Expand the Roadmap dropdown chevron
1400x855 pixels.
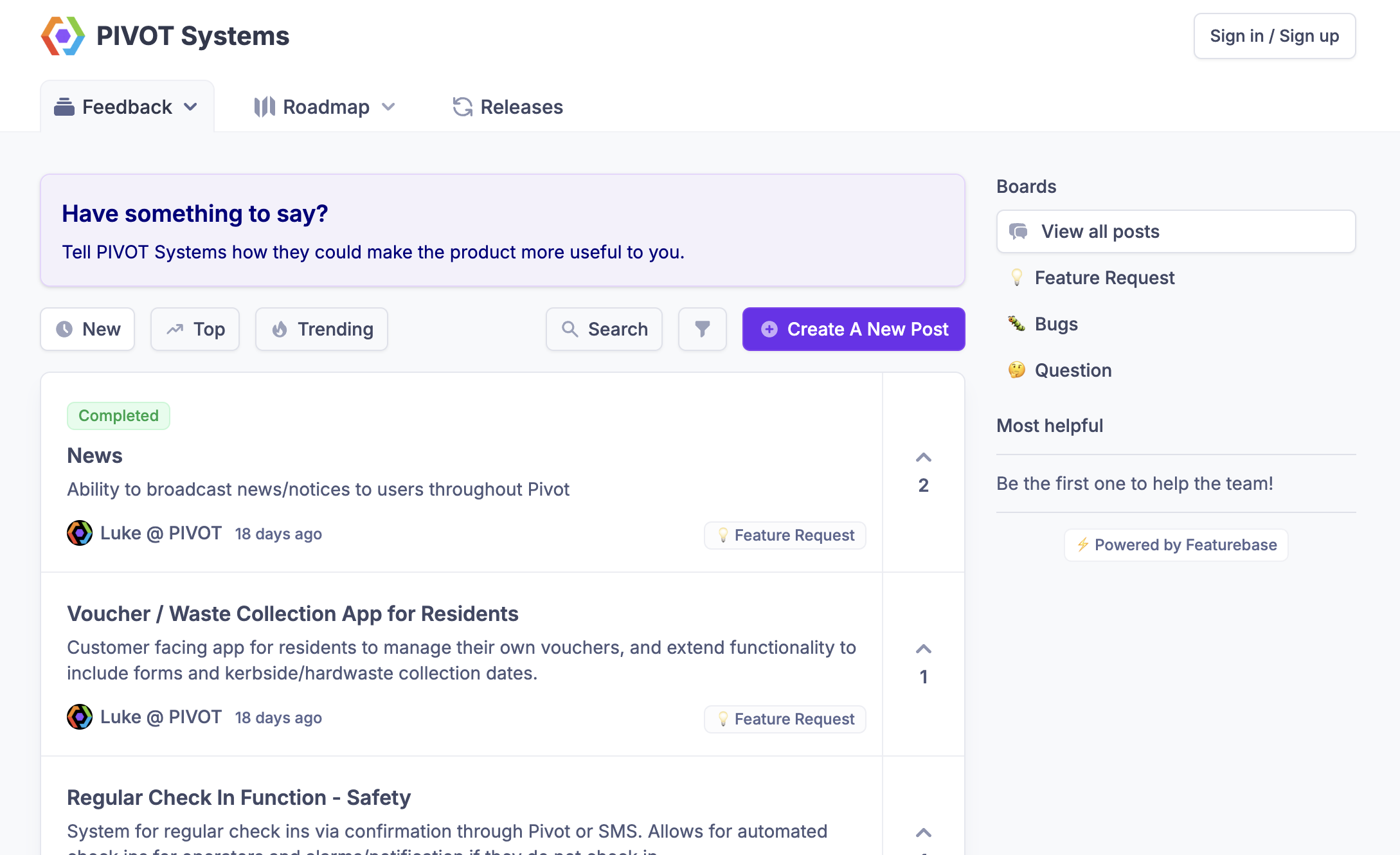click(x=388, y=107)
